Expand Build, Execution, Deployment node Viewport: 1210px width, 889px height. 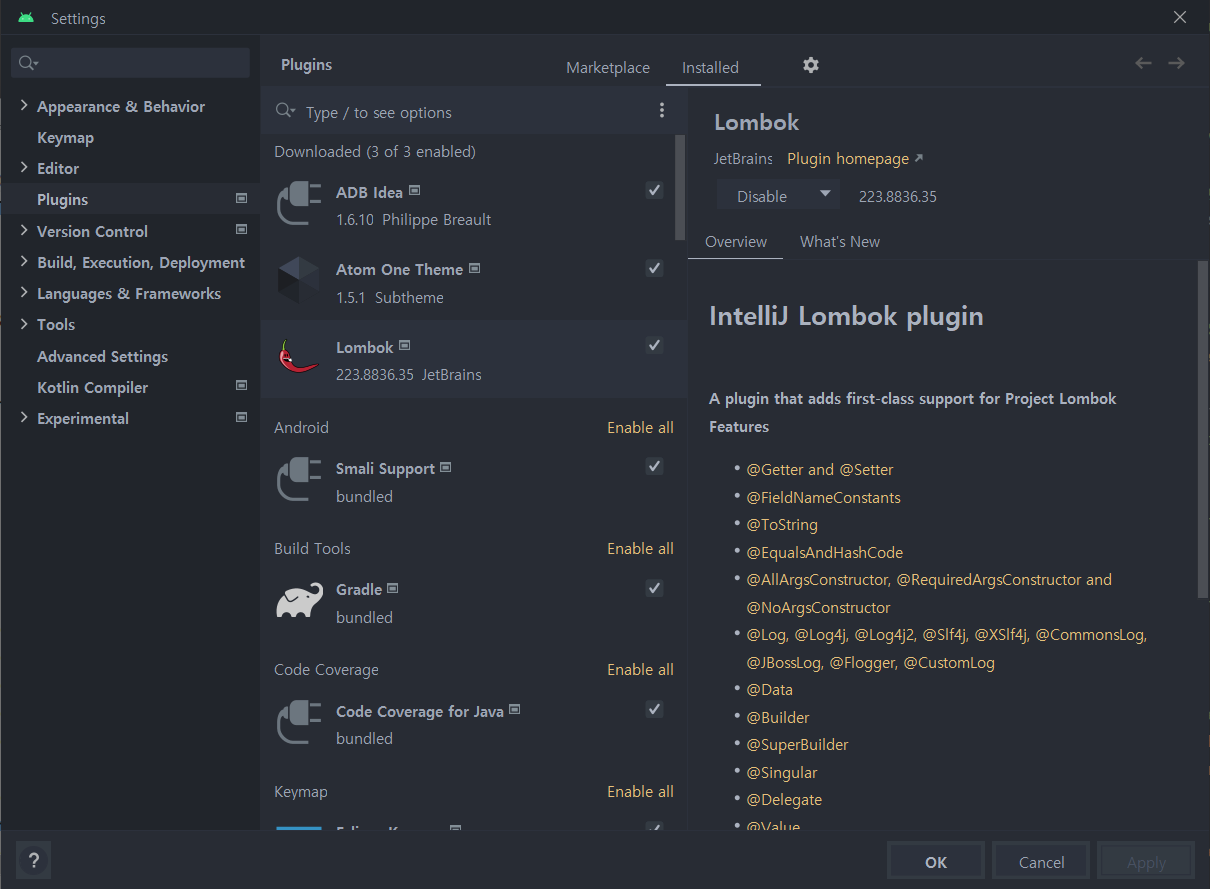[24, 262]
